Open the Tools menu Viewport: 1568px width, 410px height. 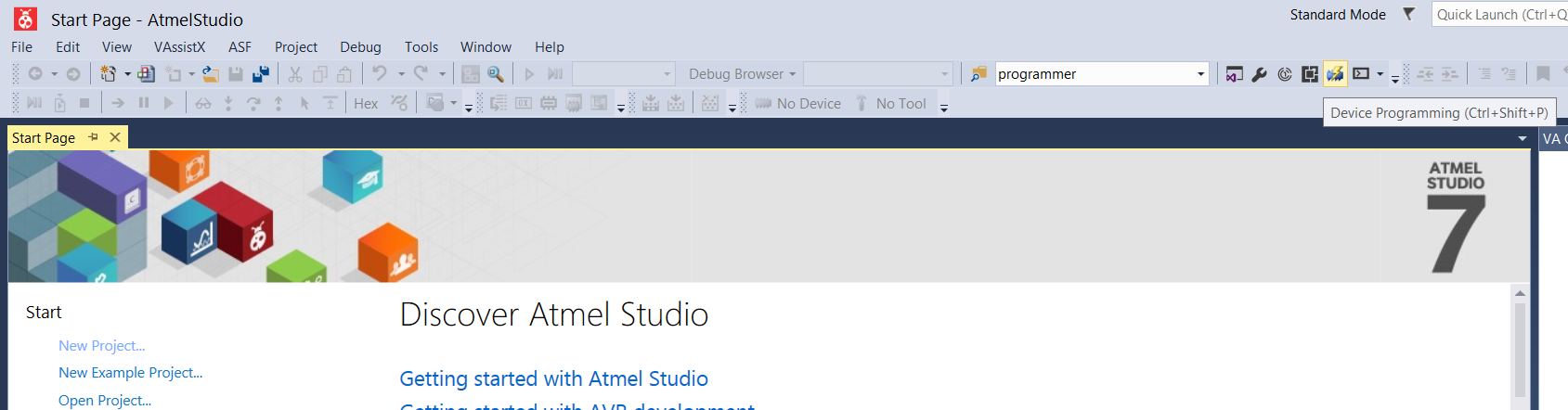click(x=421, y=46)
